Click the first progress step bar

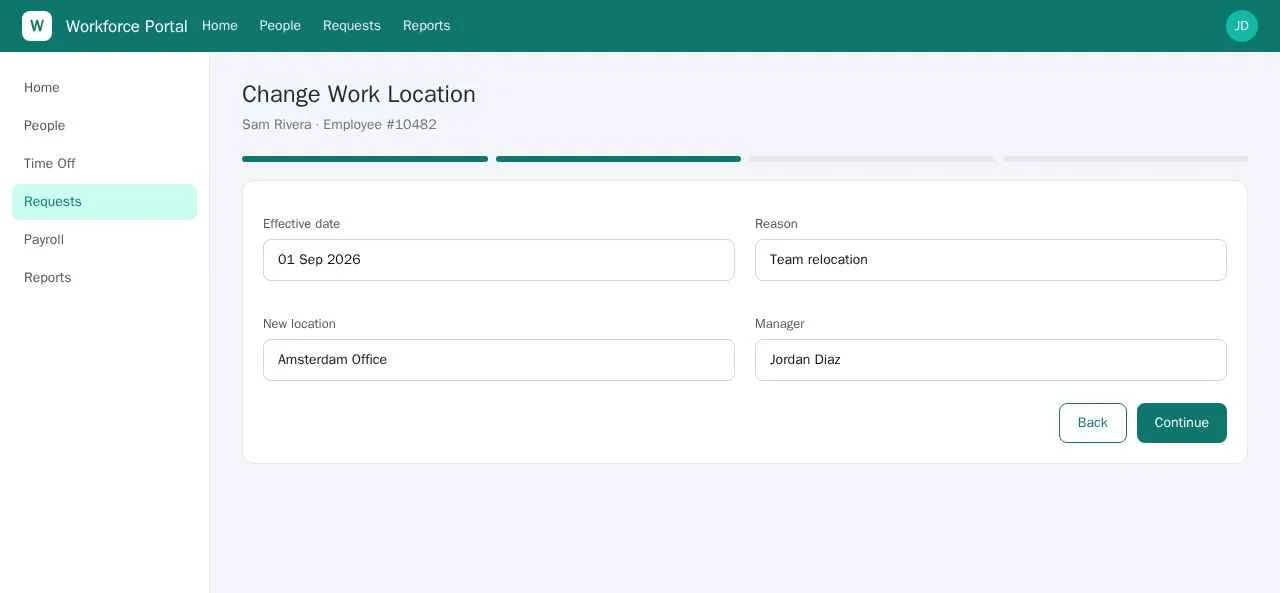pos(365,159)
